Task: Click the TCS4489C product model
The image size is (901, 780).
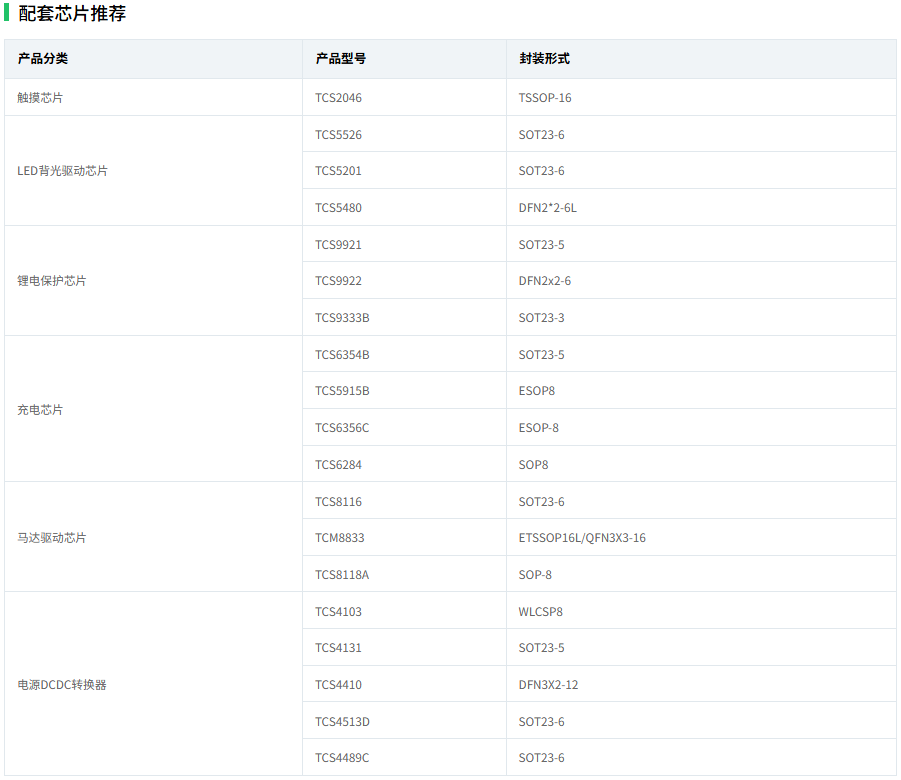Action: click(342, 758)
